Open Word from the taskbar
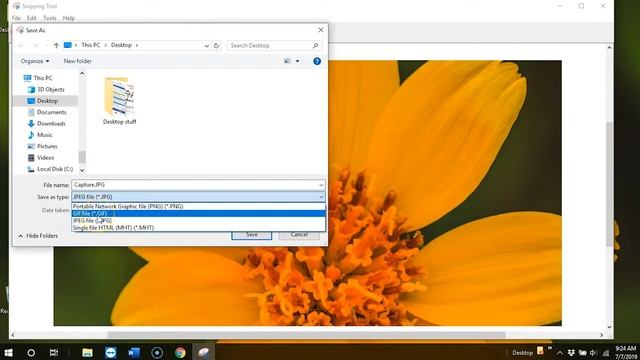The height and width of the screenshot is (360, 640). 134,353
